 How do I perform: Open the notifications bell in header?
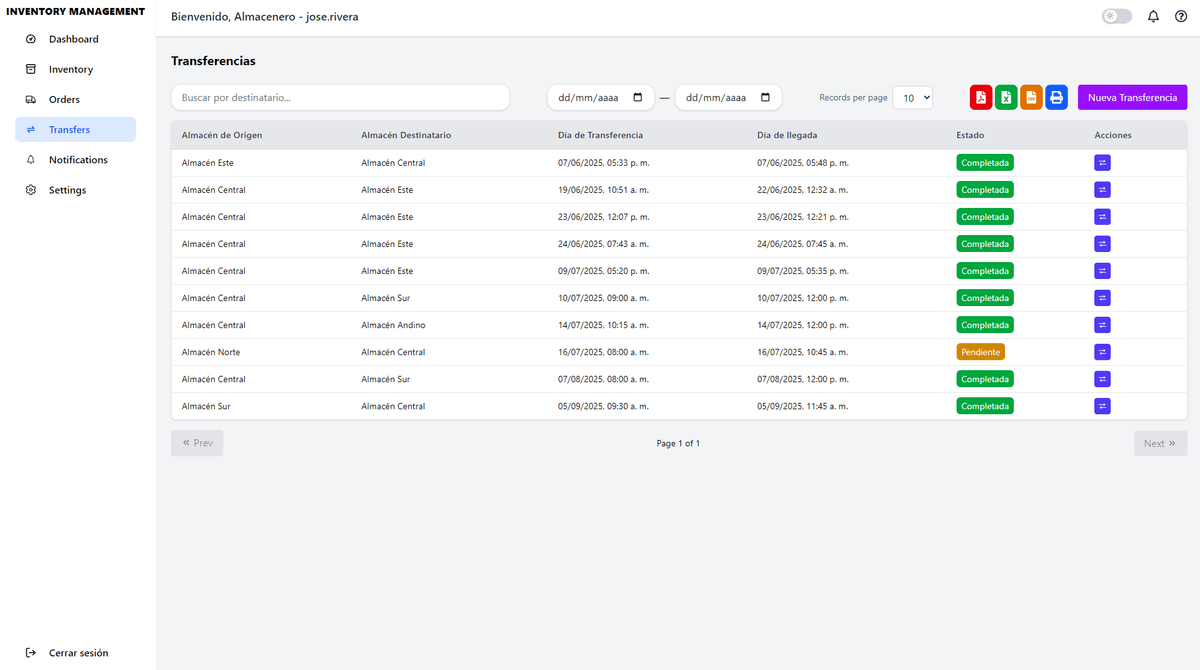(x=1153, y=16)
